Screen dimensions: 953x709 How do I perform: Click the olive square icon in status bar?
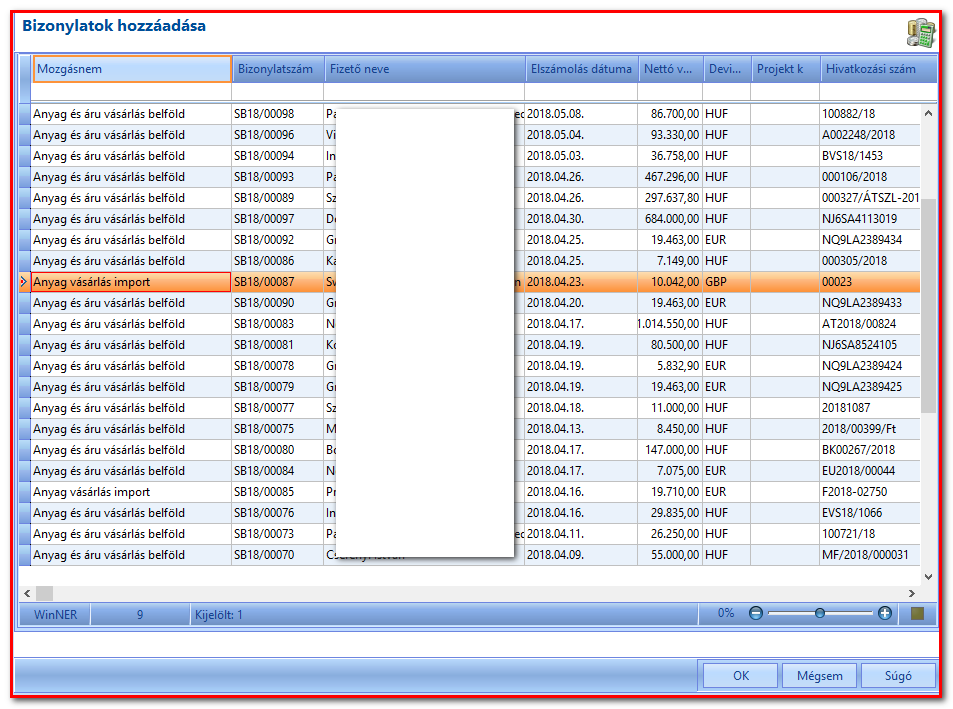[x=917, y=613]
